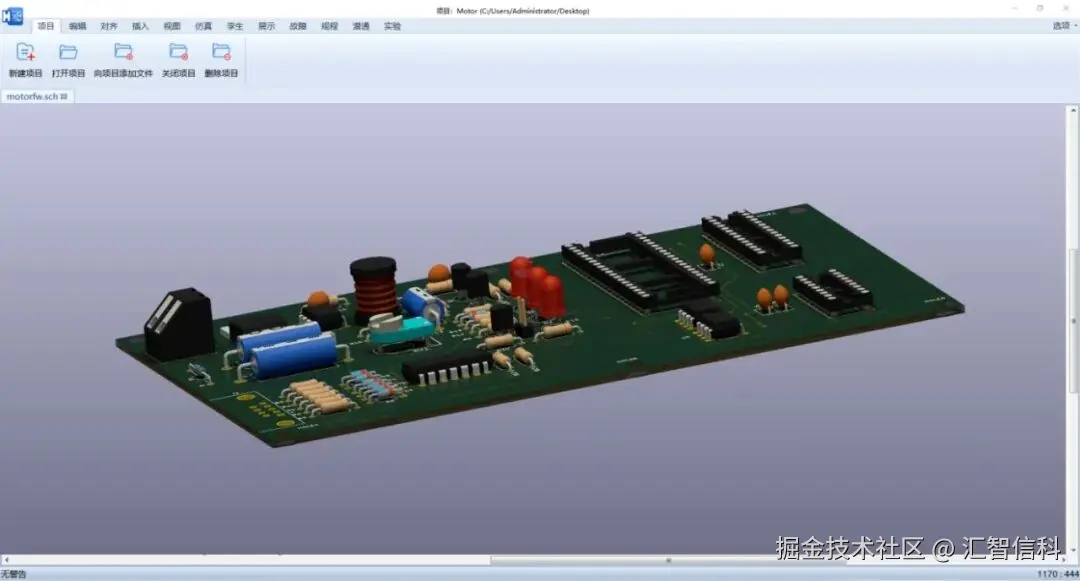This screenshot has height=581, width=1080.
Task: Select the 规程 ribbon tab
Action: (x=329, y=26)
